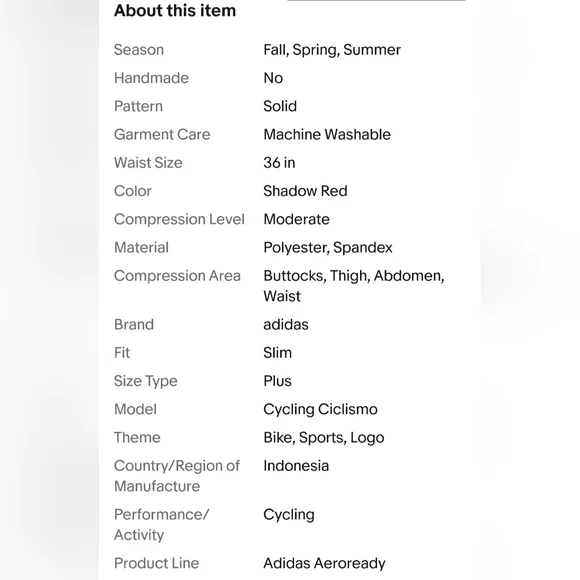
Task: Select the Machine Washable value
Action: pyautogui.click(x=327, y=135)
